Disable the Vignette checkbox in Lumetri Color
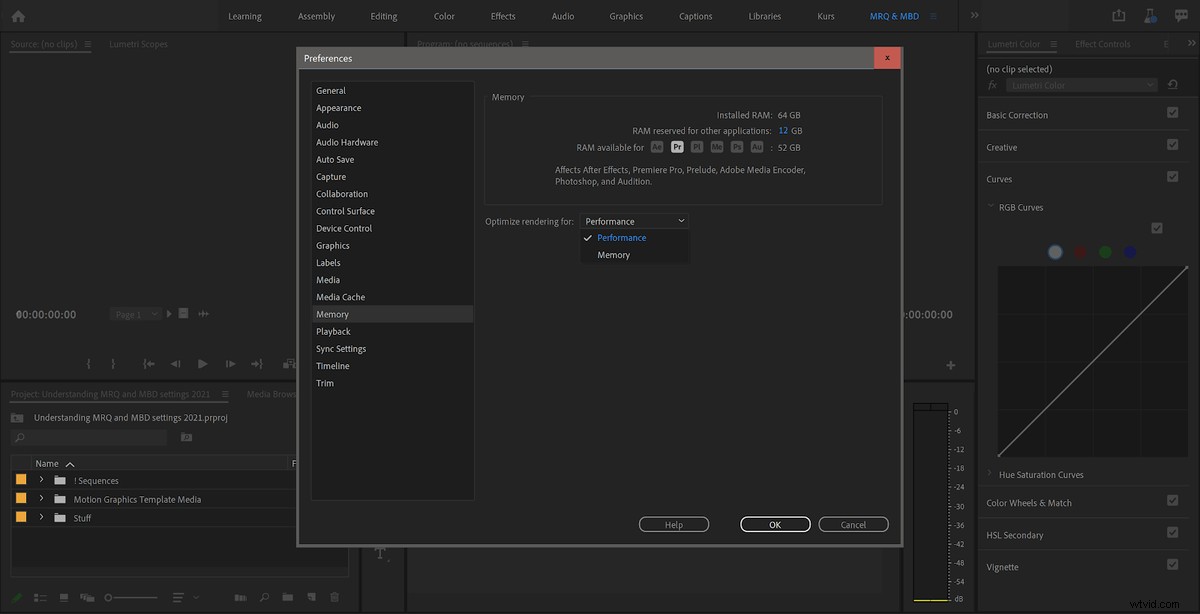Viewport: 1200px width, 614px height. (1172, 565)
